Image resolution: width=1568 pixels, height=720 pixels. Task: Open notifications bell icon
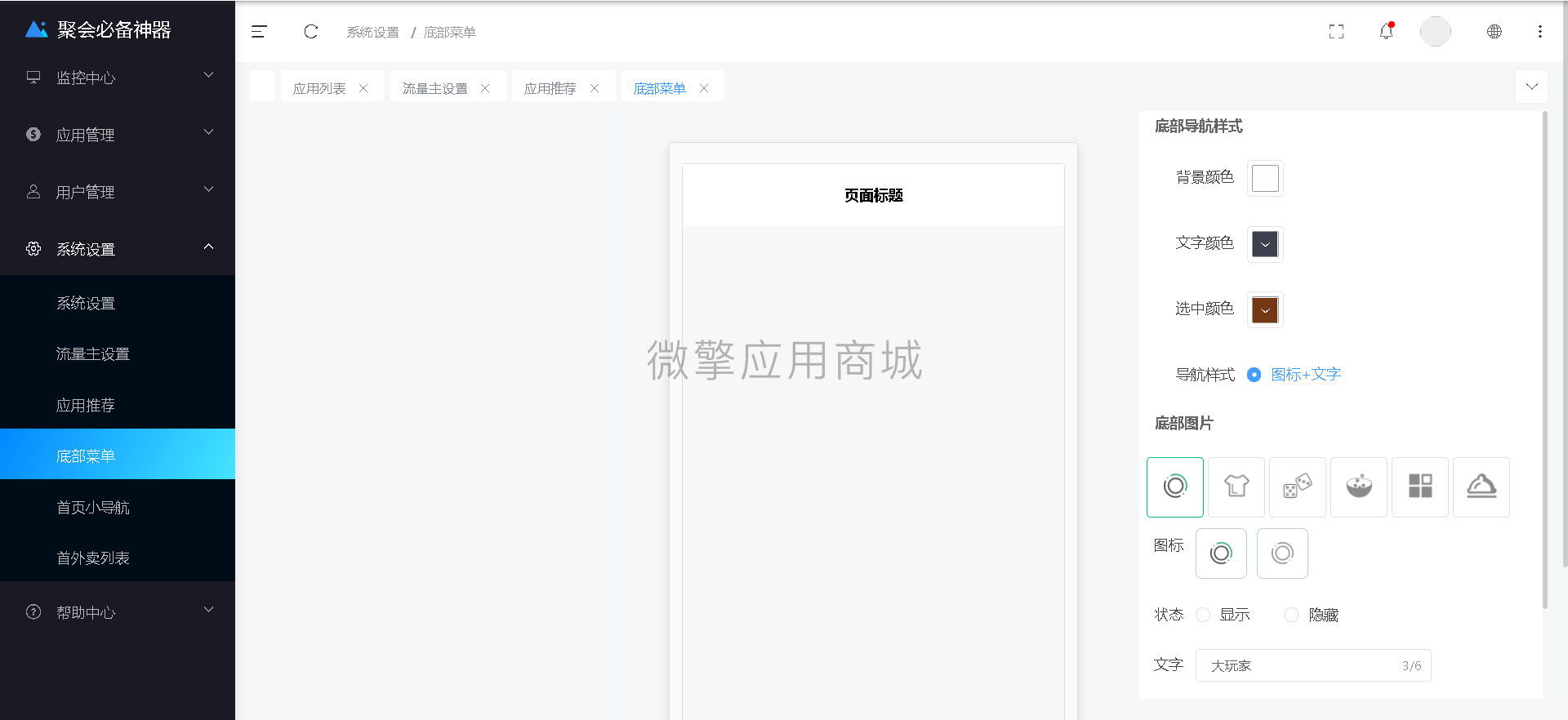[1387, 31]
